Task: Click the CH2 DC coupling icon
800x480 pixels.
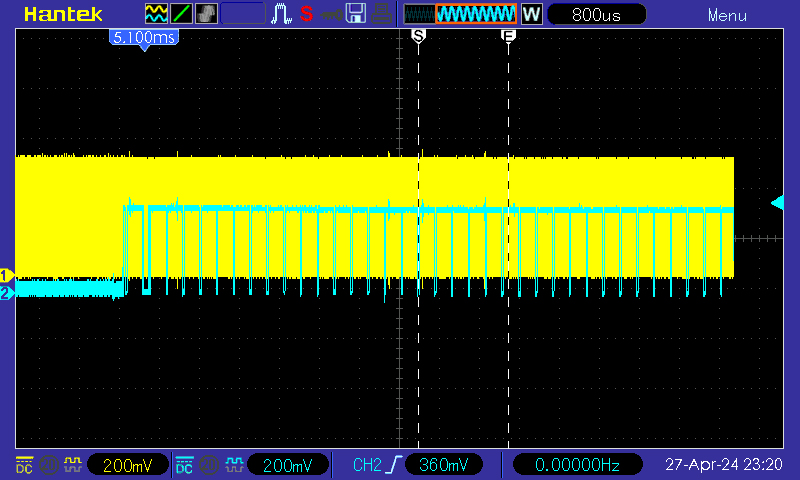Action: coord(184,465)
